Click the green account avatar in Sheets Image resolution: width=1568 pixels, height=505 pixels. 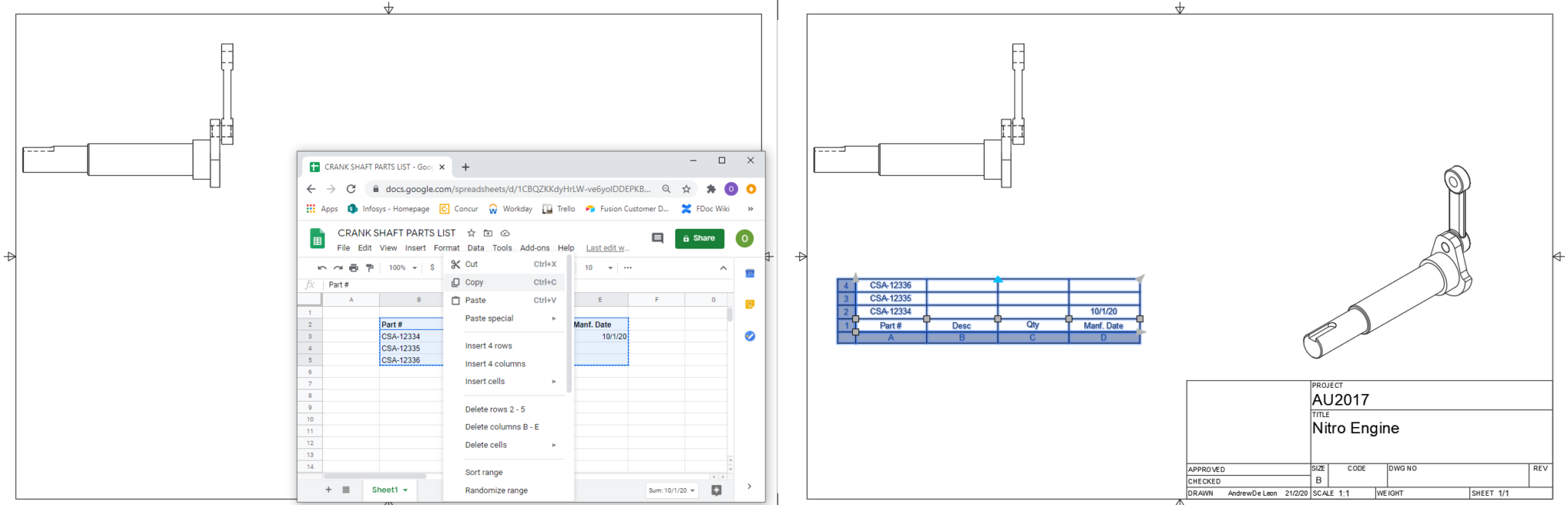pos(744,239)
